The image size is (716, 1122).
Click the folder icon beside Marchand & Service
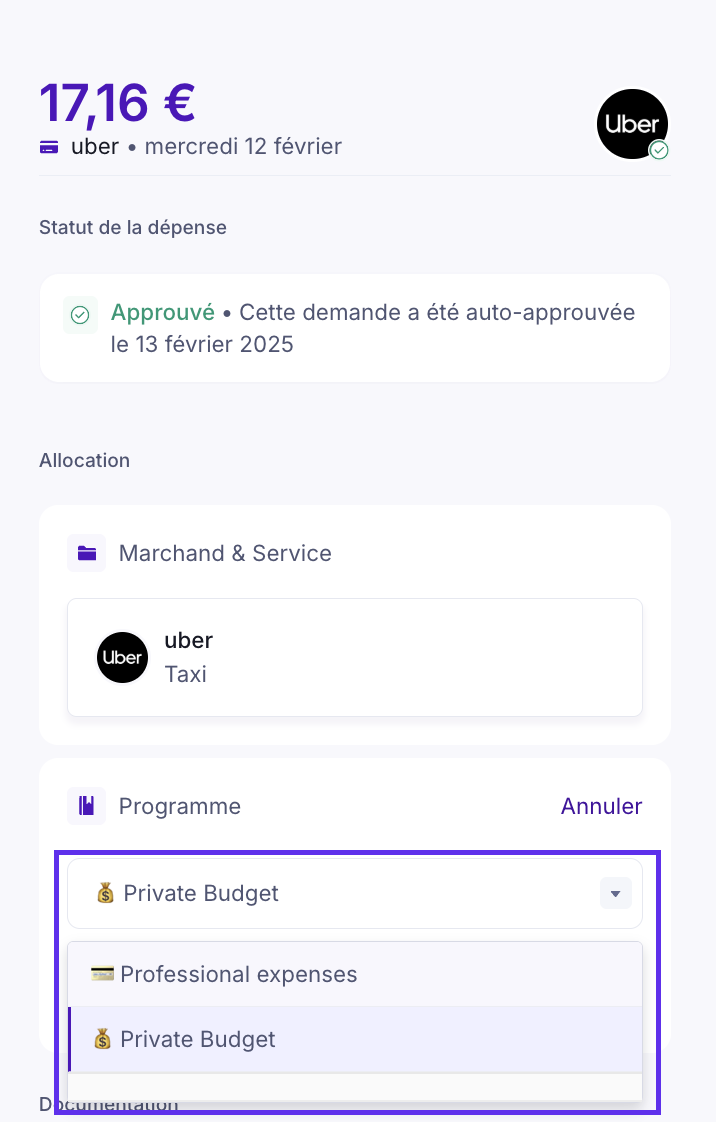coord(87,553)
